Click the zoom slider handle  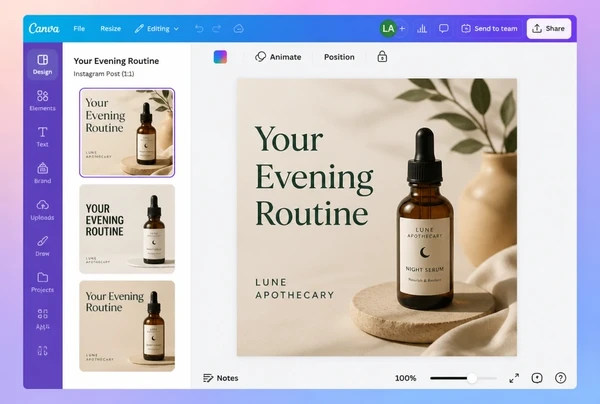pos(472,378)
